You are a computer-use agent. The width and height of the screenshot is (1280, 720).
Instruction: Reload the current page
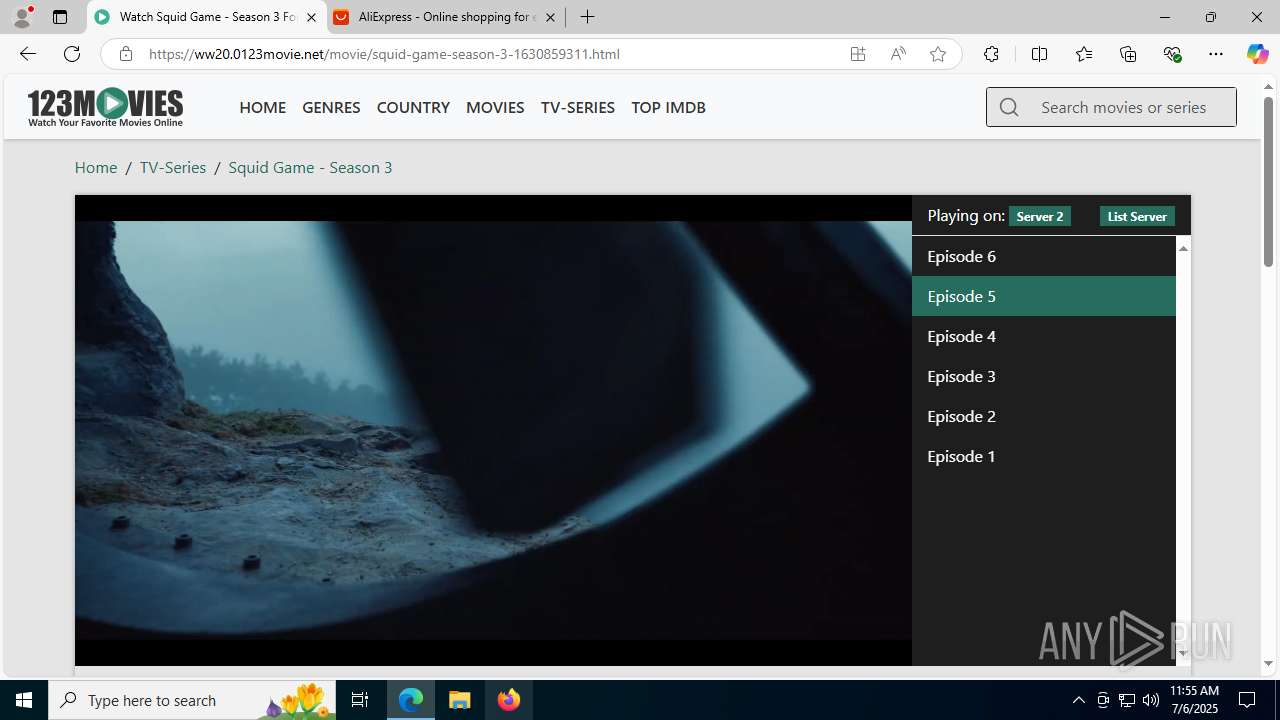click(x=72, y=54)
